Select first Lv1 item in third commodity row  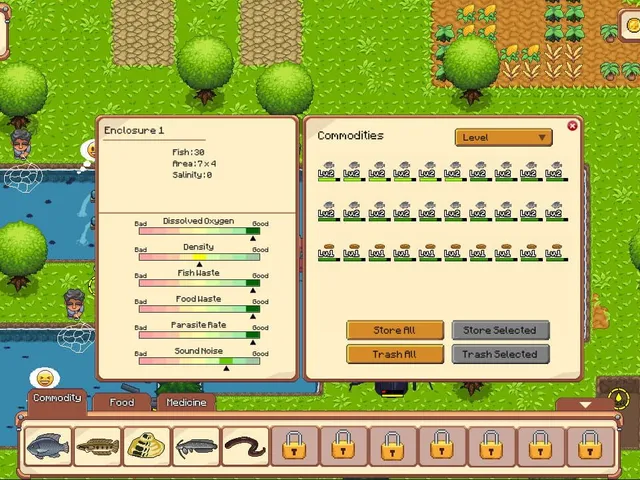coord(329,252)
